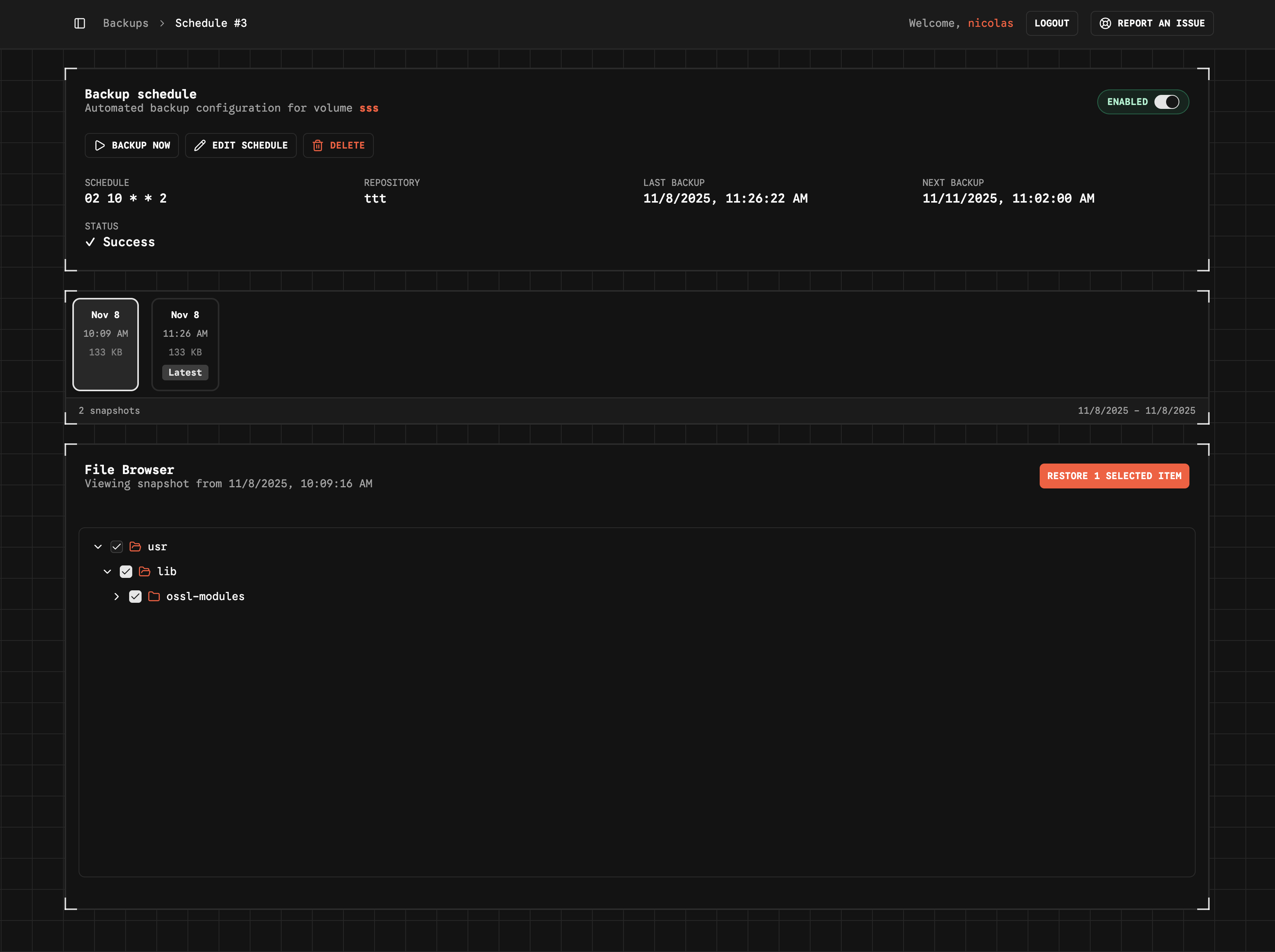Click the Schedule #3 breadcrumb item
This screenshot has height=952, width=1275.
coord(211,23)
